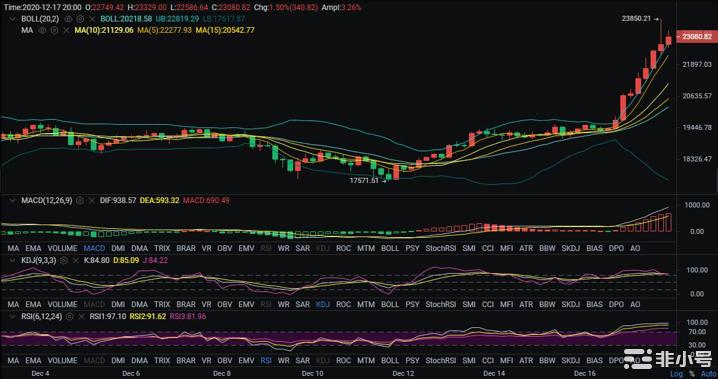The image size is (718, 379).
Task: Open MACD(12,26,9) settings gear
Action: point(80,200)
